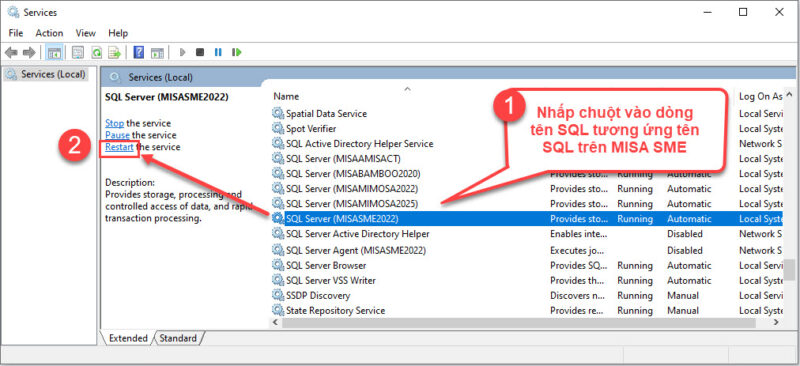Open the Help menu
Viewport: 800px width, 366px height.
118,33
